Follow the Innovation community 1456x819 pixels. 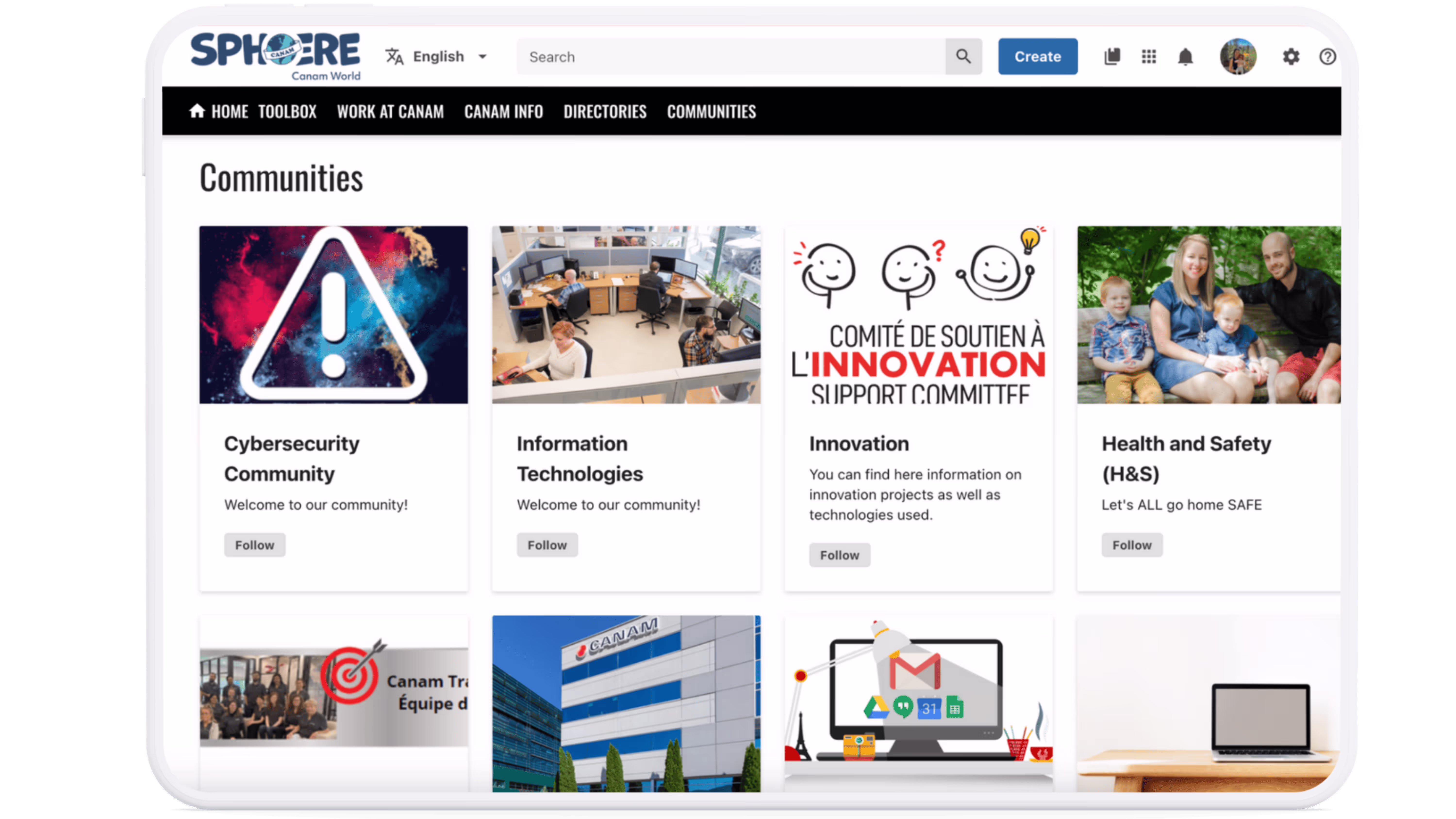[840, 555]
